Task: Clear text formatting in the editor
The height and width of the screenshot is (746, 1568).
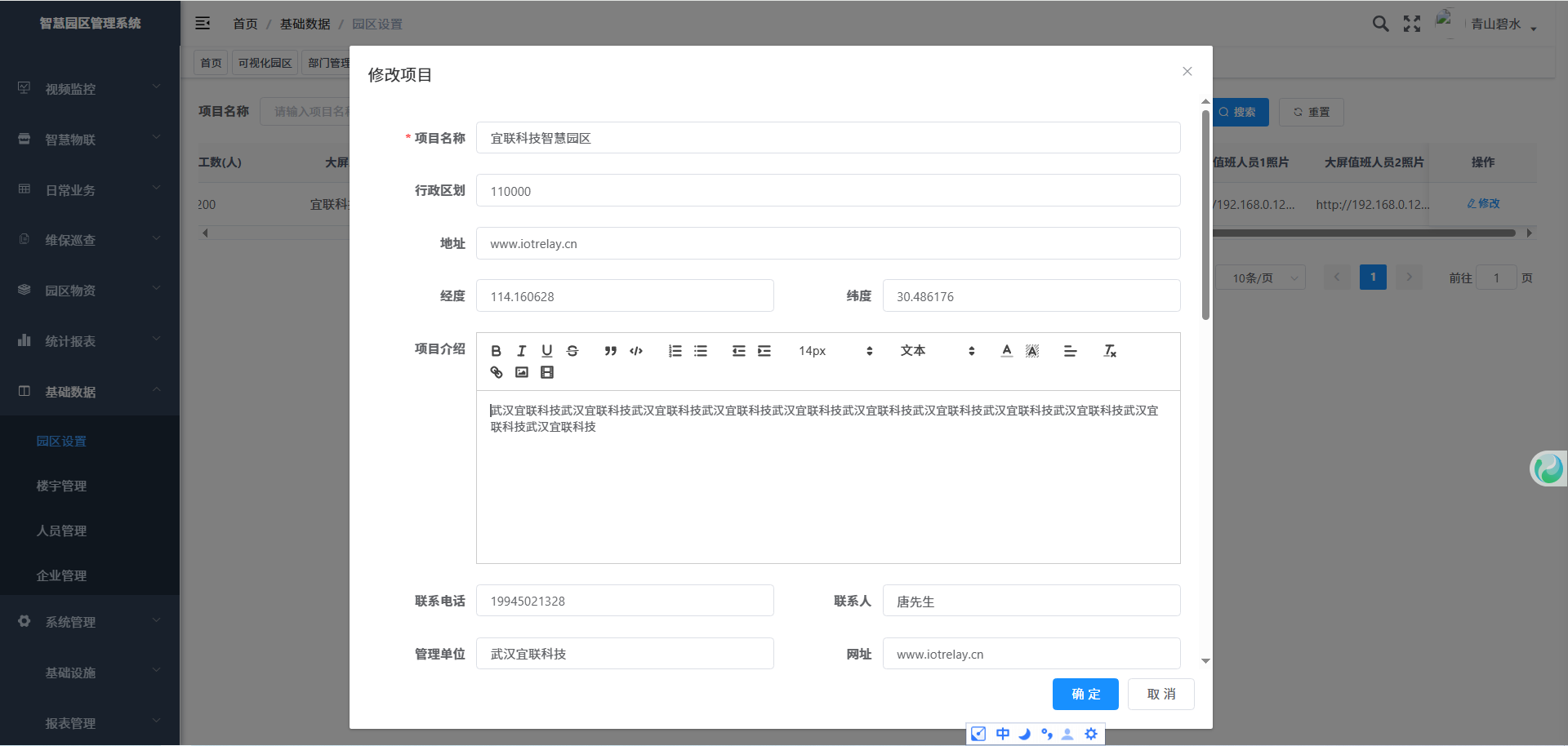Action: click(x=1109, y=351)
